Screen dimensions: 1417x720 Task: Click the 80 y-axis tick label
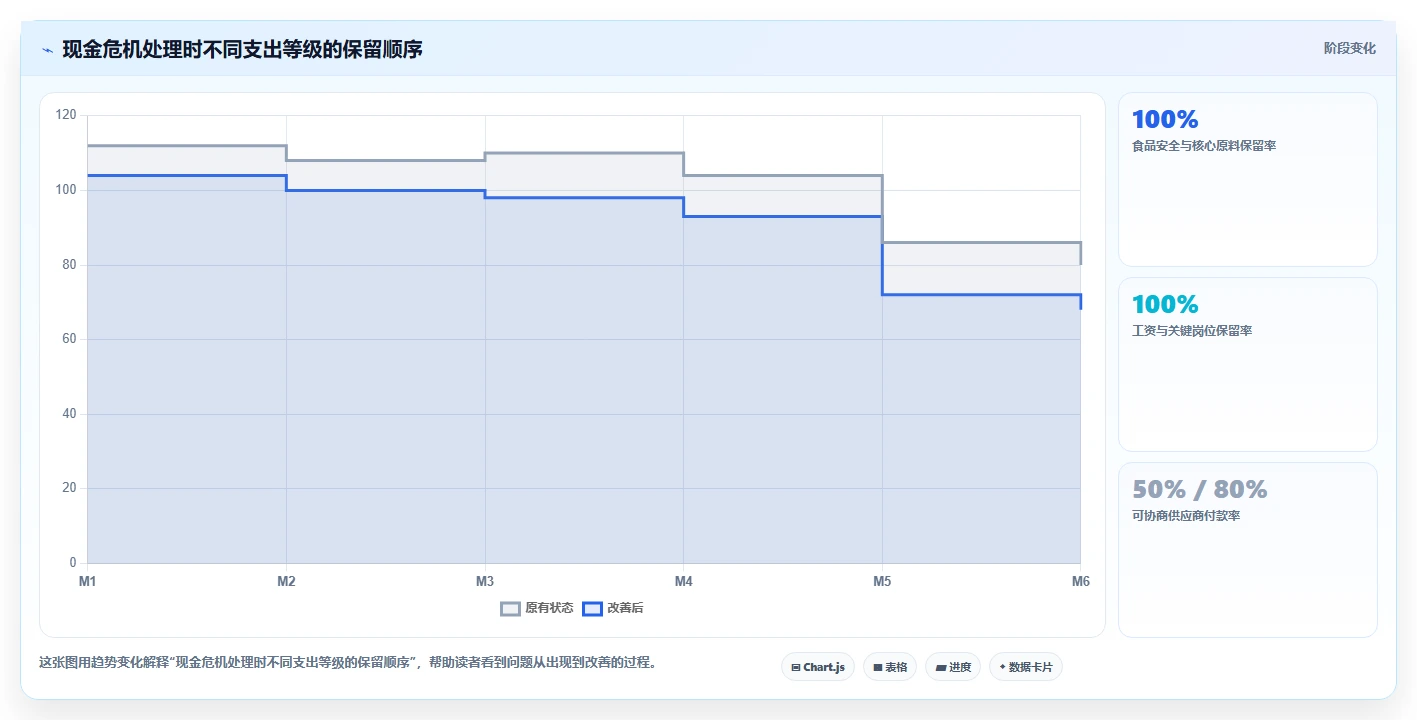[69, 265]
